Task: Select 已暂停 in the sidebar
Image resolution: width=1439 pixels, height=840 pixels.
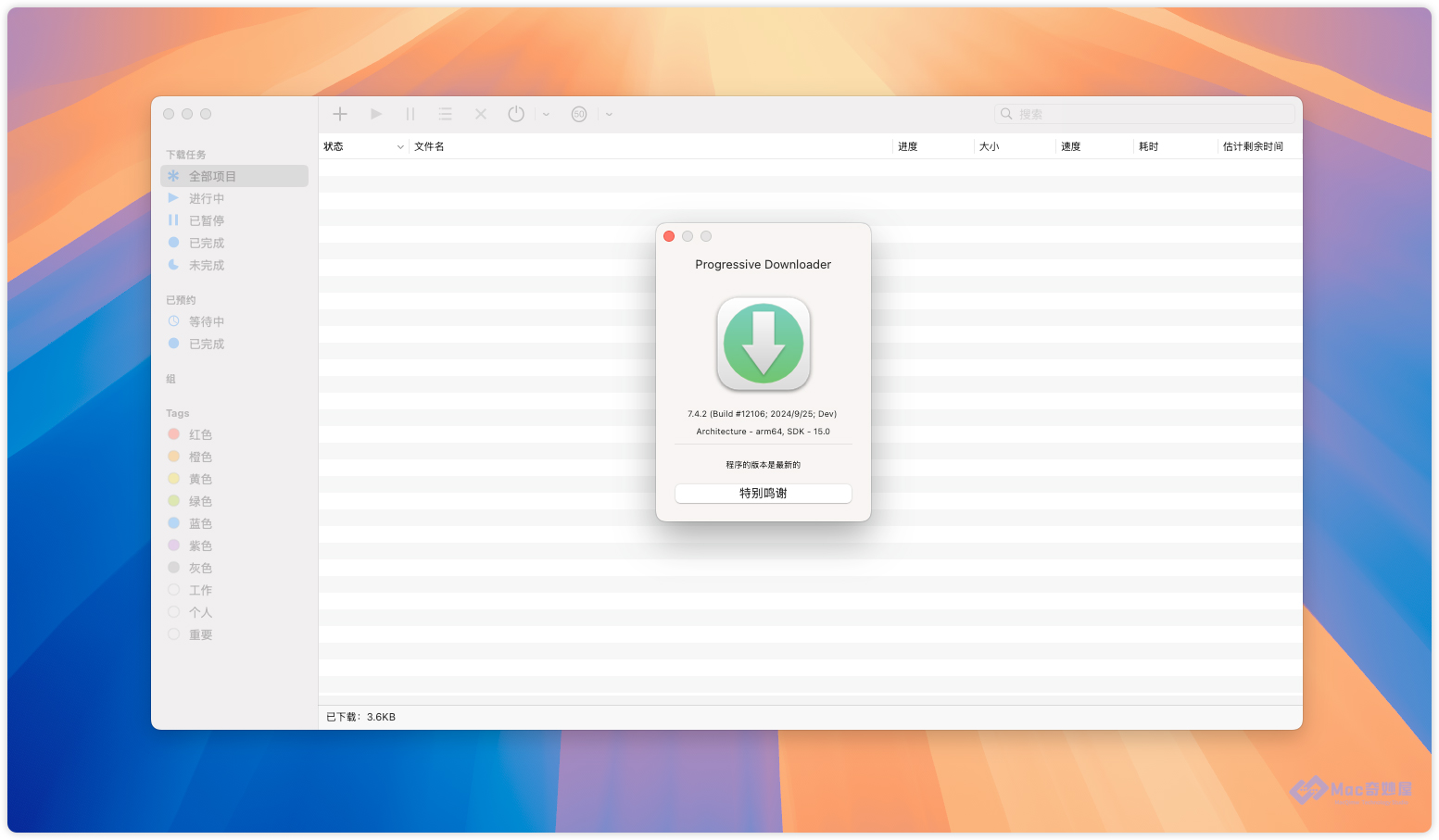Action: pos(234,220)
